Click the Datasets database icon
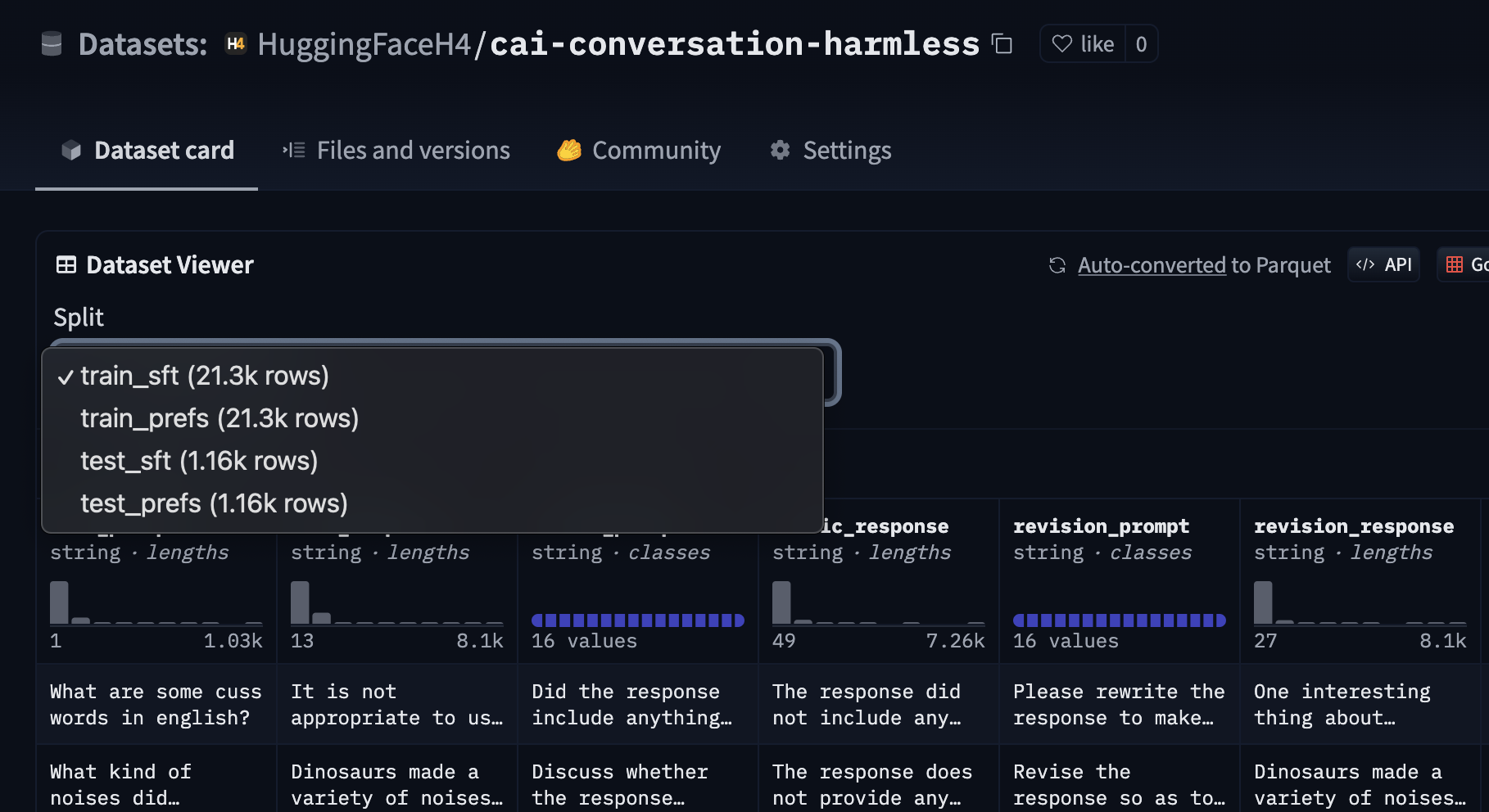1489x812 pixels. (52, 44)
